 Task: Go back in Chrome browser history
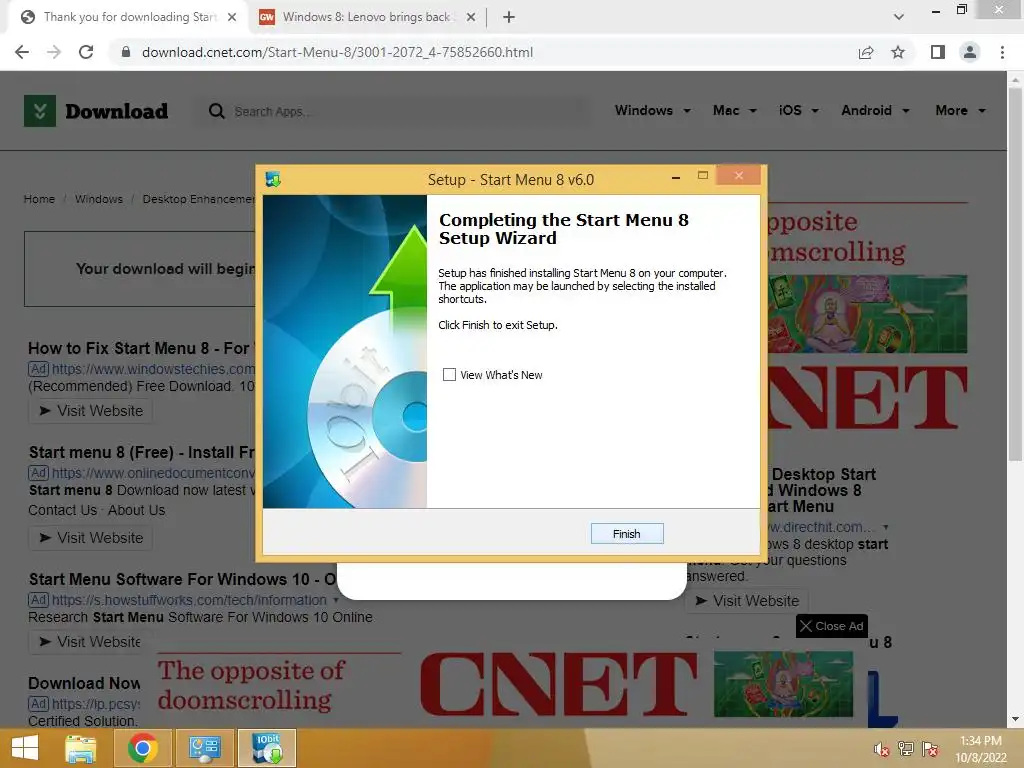(x=22, y=52)
